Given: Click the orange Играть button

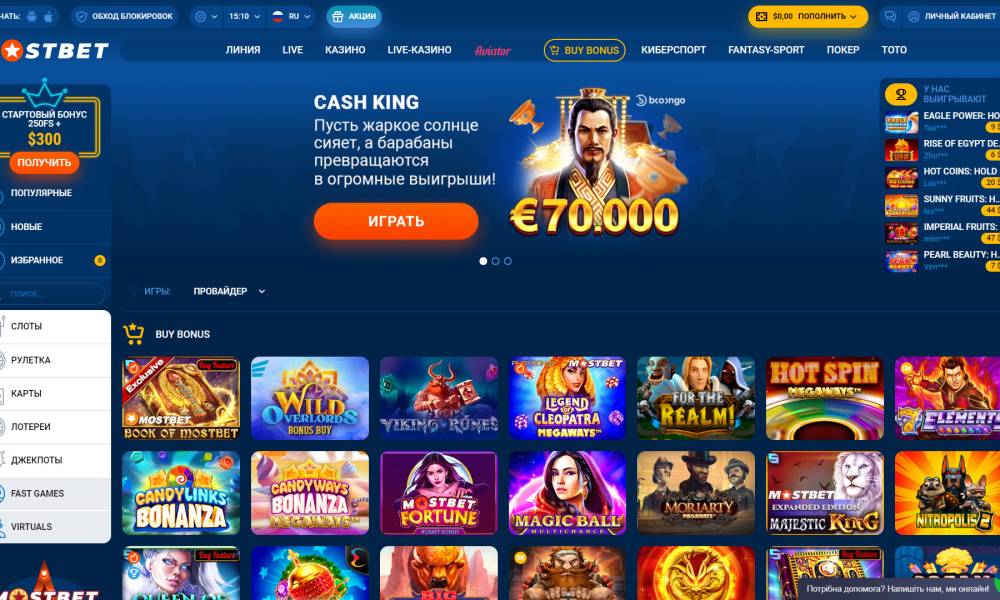Looking at the screenshot, I should click(x=396, y=221).
